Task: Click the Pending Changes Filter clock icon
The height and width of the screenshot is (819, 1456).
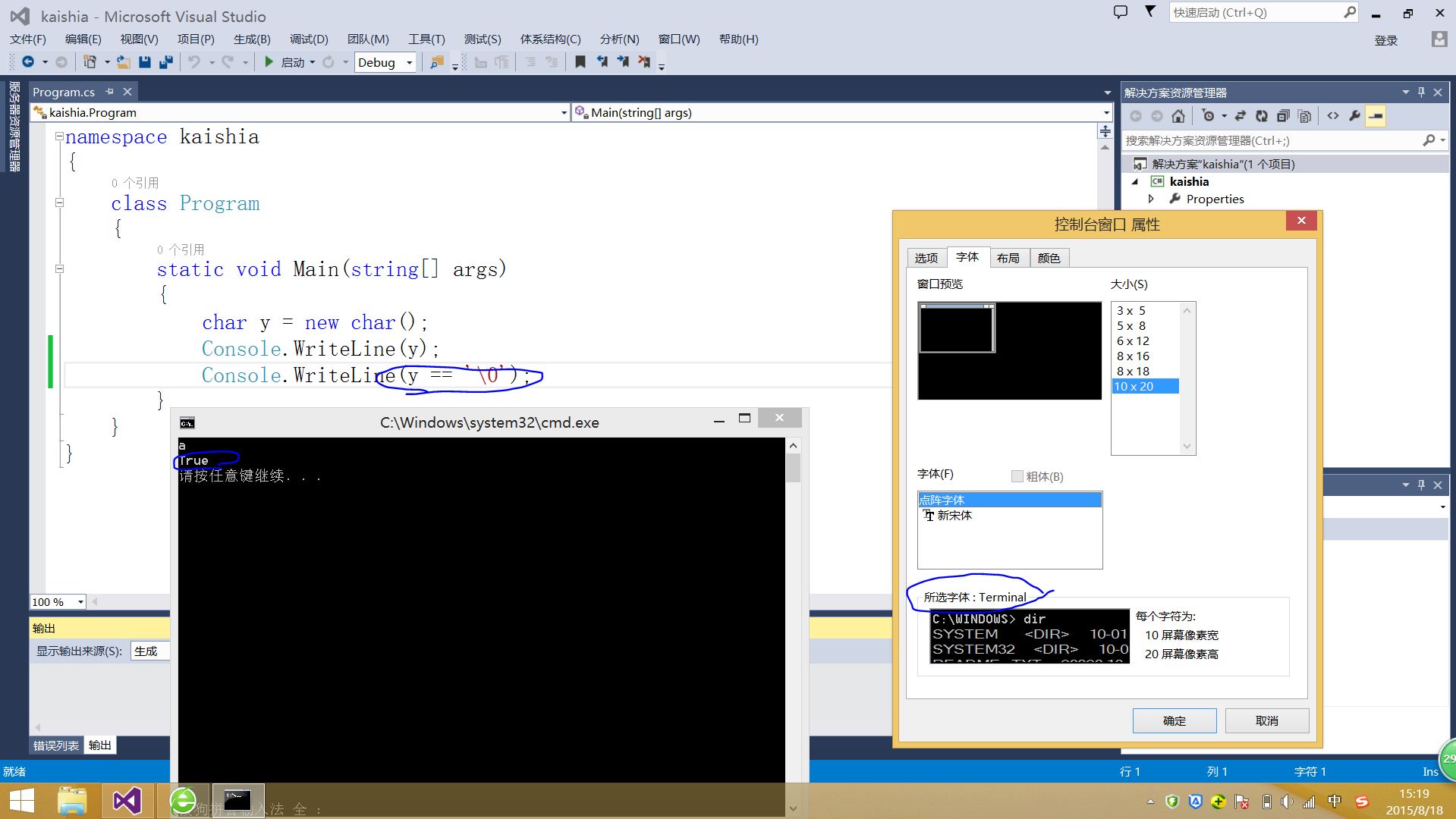Action: 1209,116
